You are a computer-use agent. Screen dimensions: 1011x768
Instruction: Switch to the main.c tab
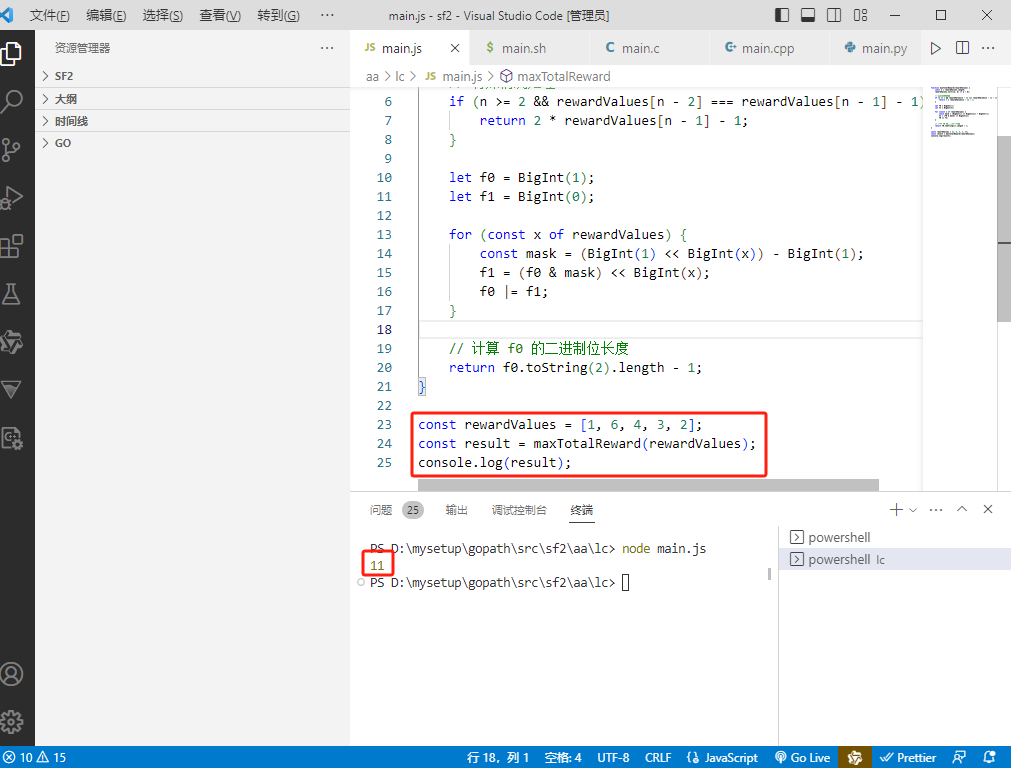649,48
